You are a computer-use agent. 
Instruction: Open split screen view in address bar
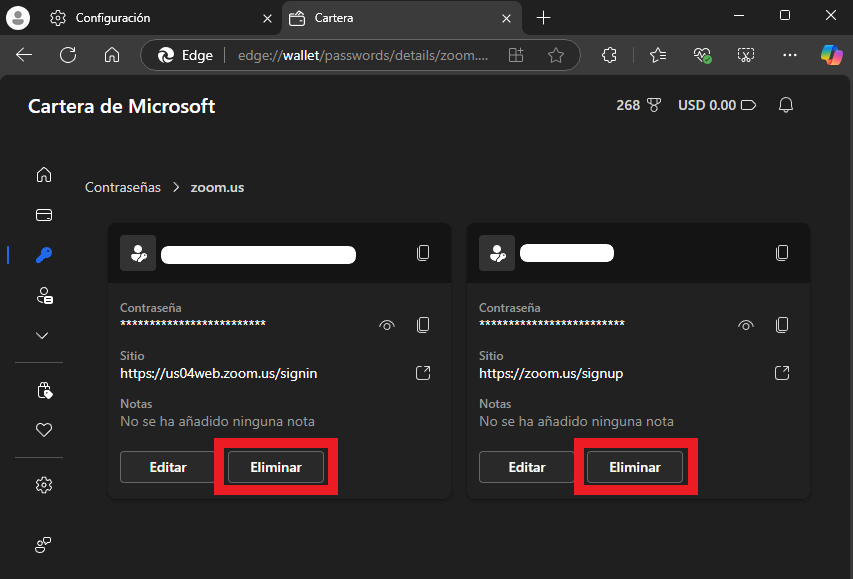click(516, 55)
